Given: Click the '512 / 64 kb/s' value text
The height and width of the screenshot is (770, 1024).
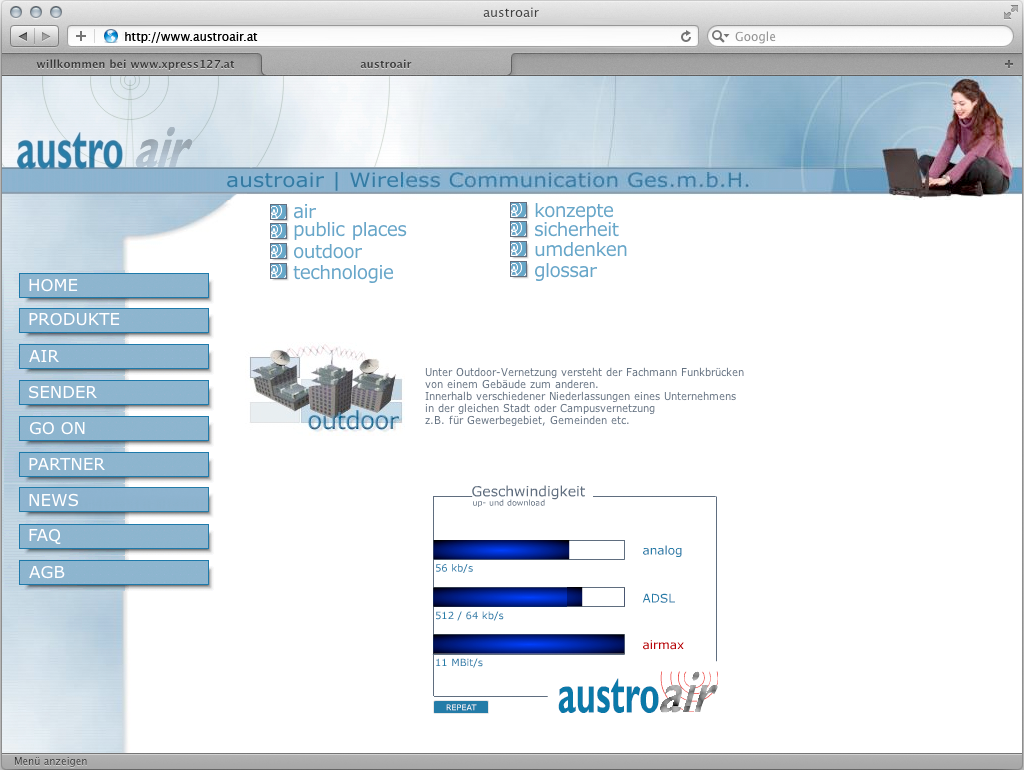Looking at the screenshot, I should tap(469, 615).
